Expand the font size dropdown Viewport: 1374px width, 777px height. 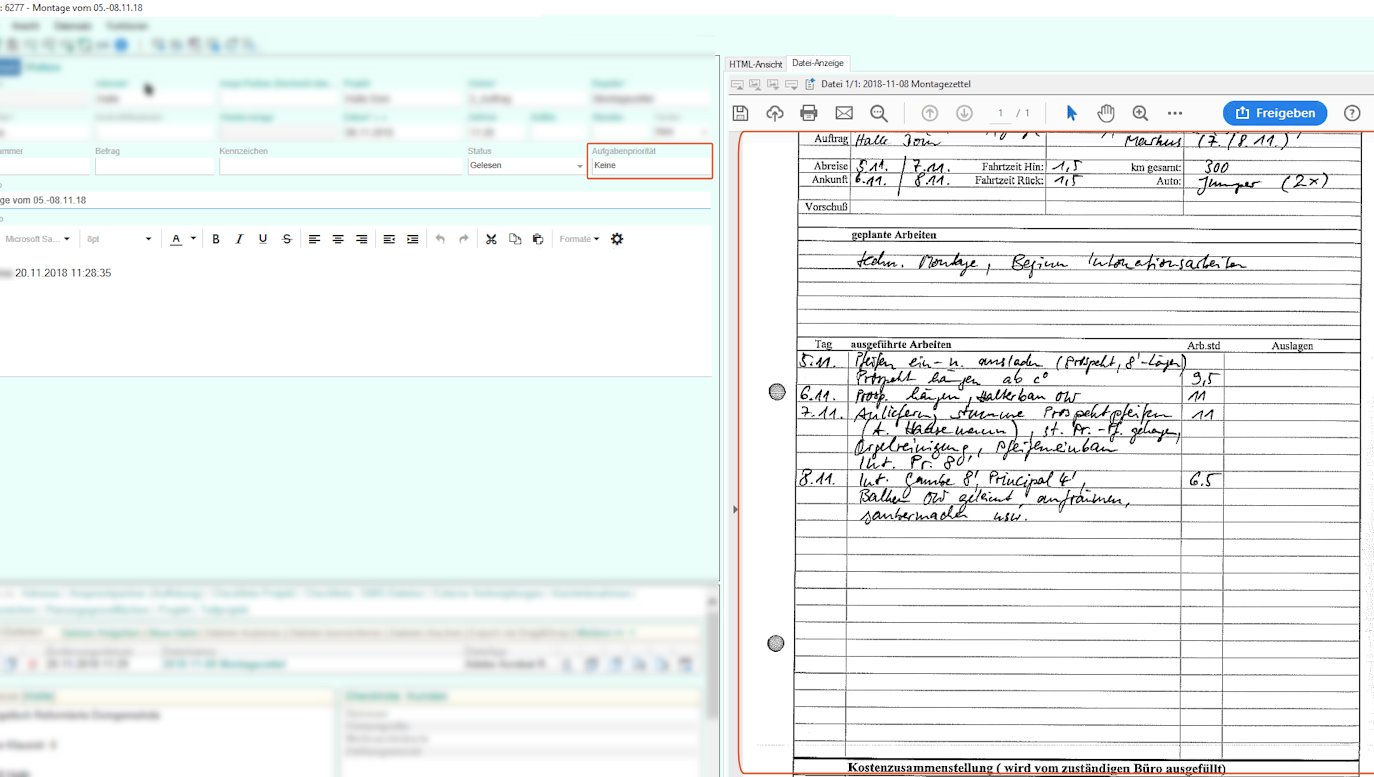148,239
